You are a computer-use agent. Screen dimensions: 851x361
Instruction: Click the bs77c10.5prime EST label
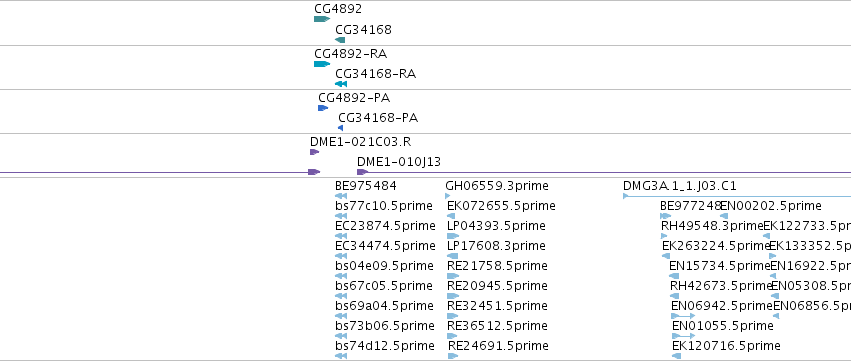coord(384,206)
